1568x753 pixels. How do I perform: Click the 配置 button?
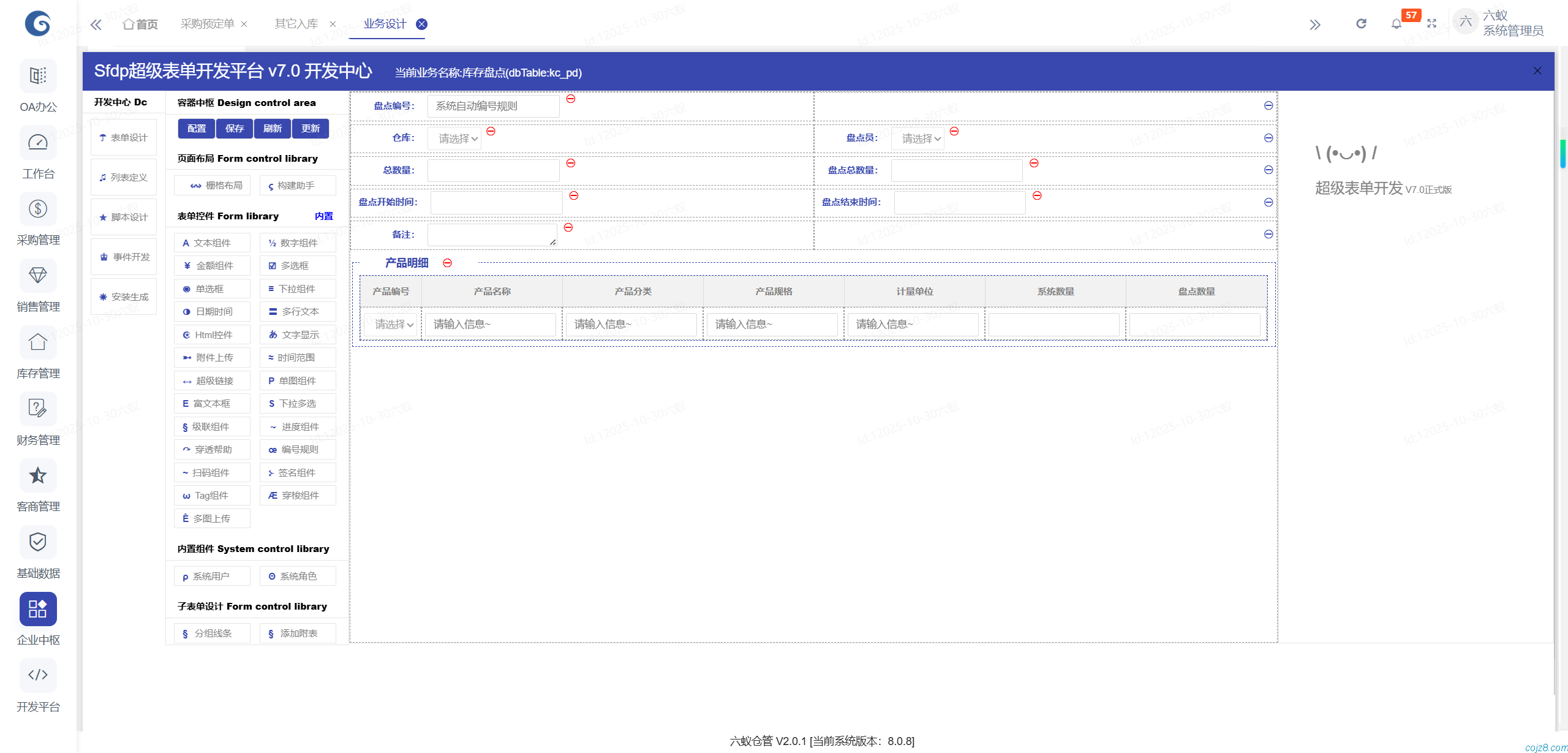(x=197, y=129)
